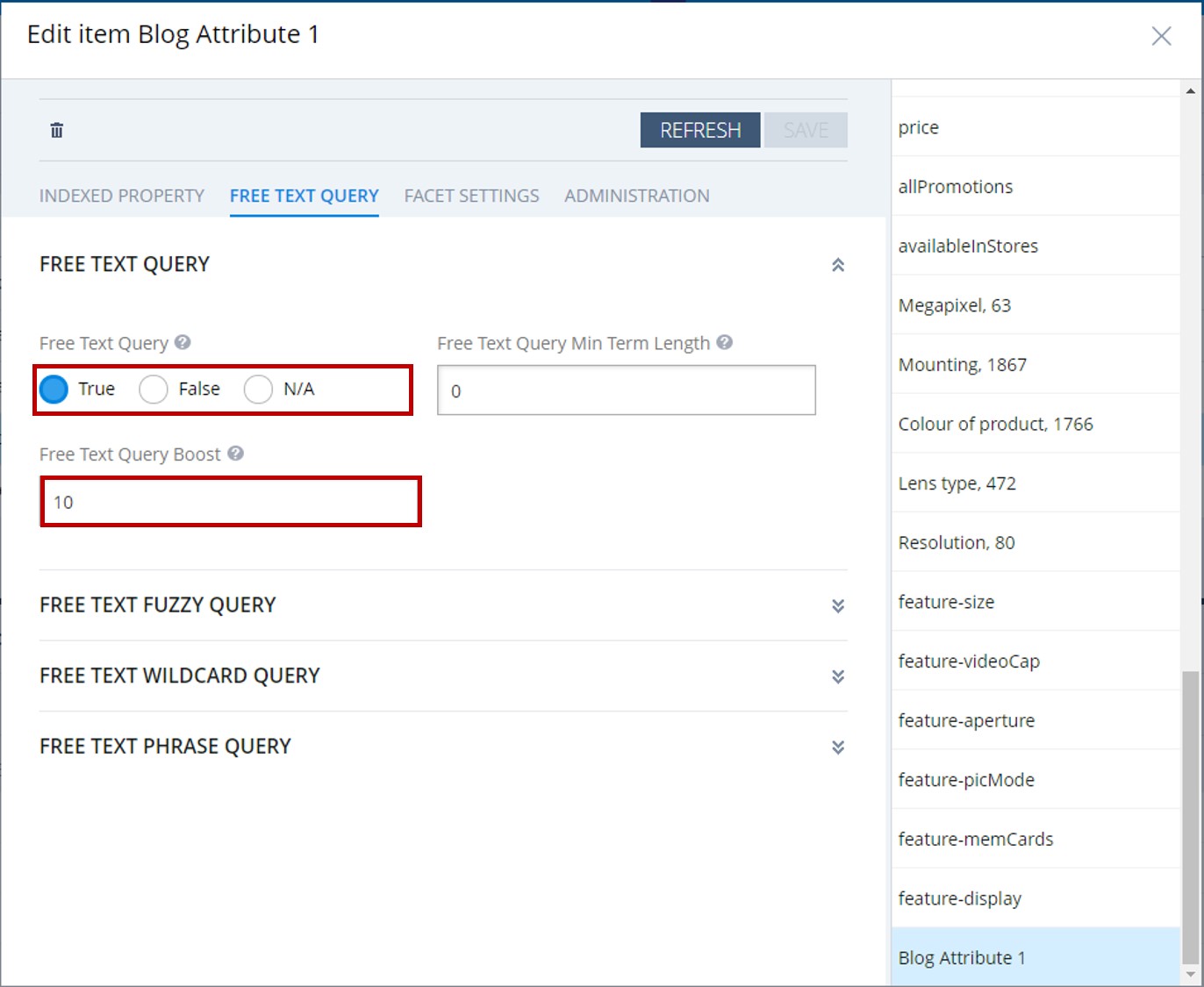The height and width of the screenshot is (987, 1204).
Task: Select the Mounting, 1867 list item
Action: (x=1036, y=364)
